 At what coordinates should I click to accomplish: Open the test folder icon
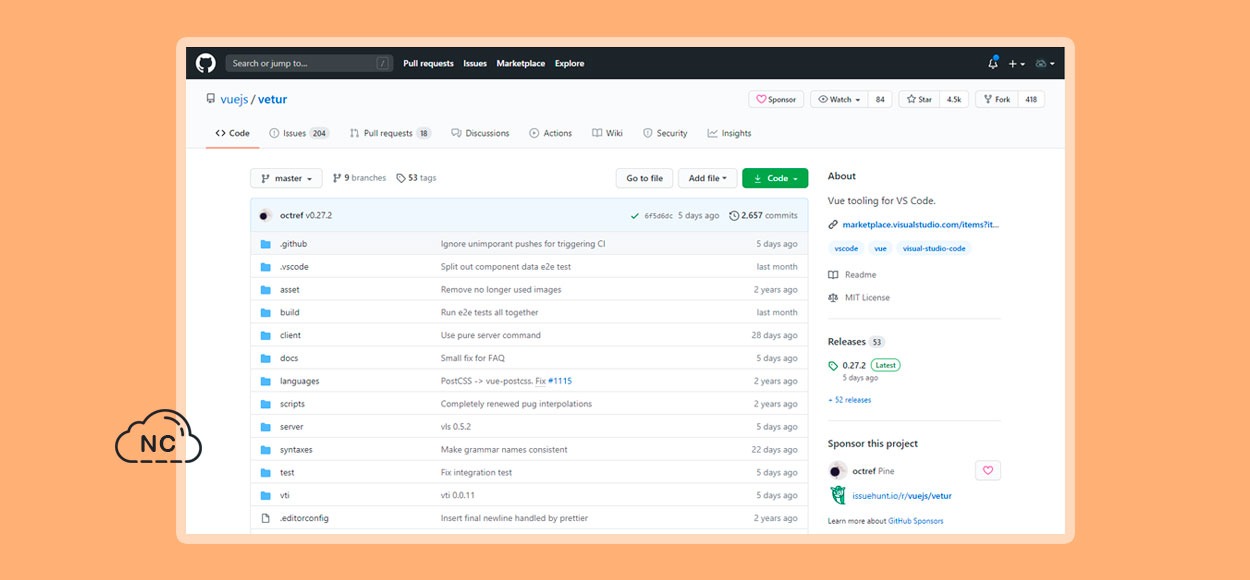coord(266,473)
